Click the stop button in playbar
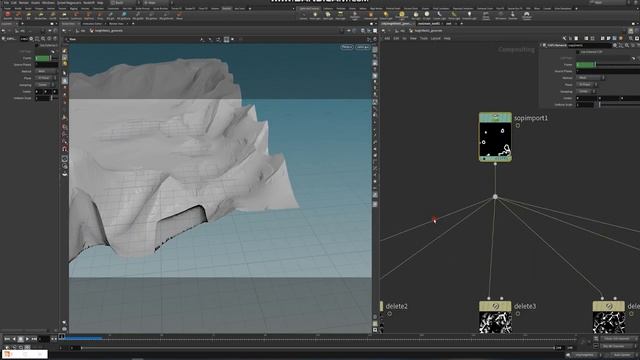640x360 pixels. pos(20,339)
